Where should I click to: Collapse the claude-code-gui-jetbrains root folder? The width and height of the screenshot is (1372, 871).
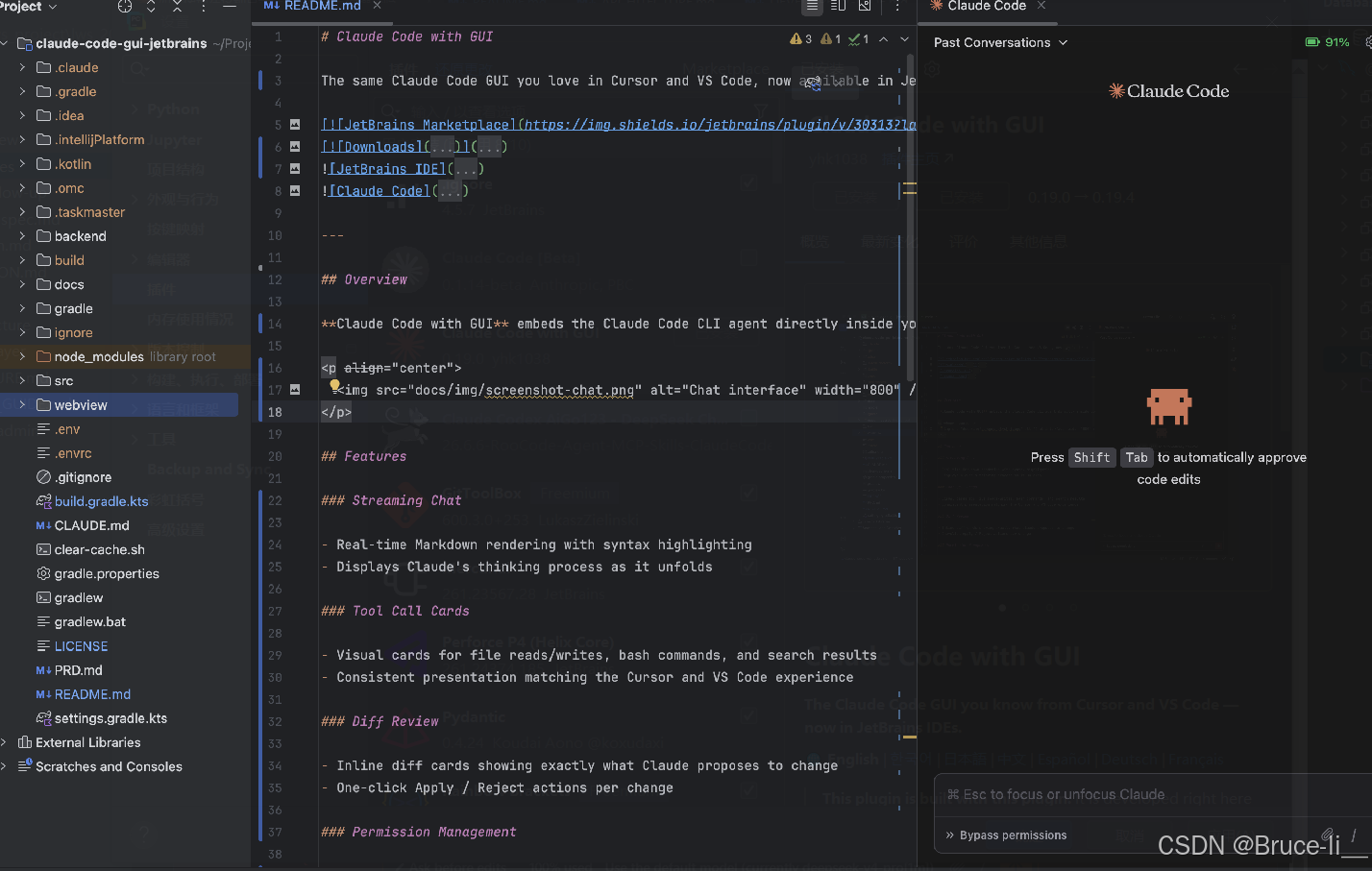[5, 43]
